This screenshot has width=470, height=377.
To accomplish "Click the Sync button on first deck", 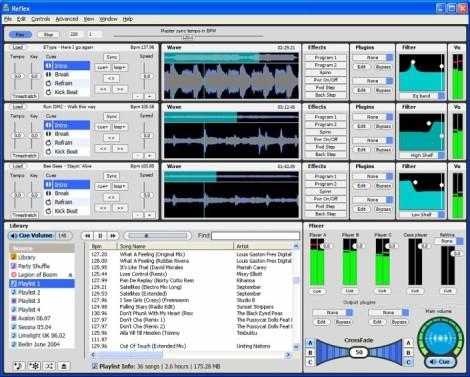I will point(112,57).
